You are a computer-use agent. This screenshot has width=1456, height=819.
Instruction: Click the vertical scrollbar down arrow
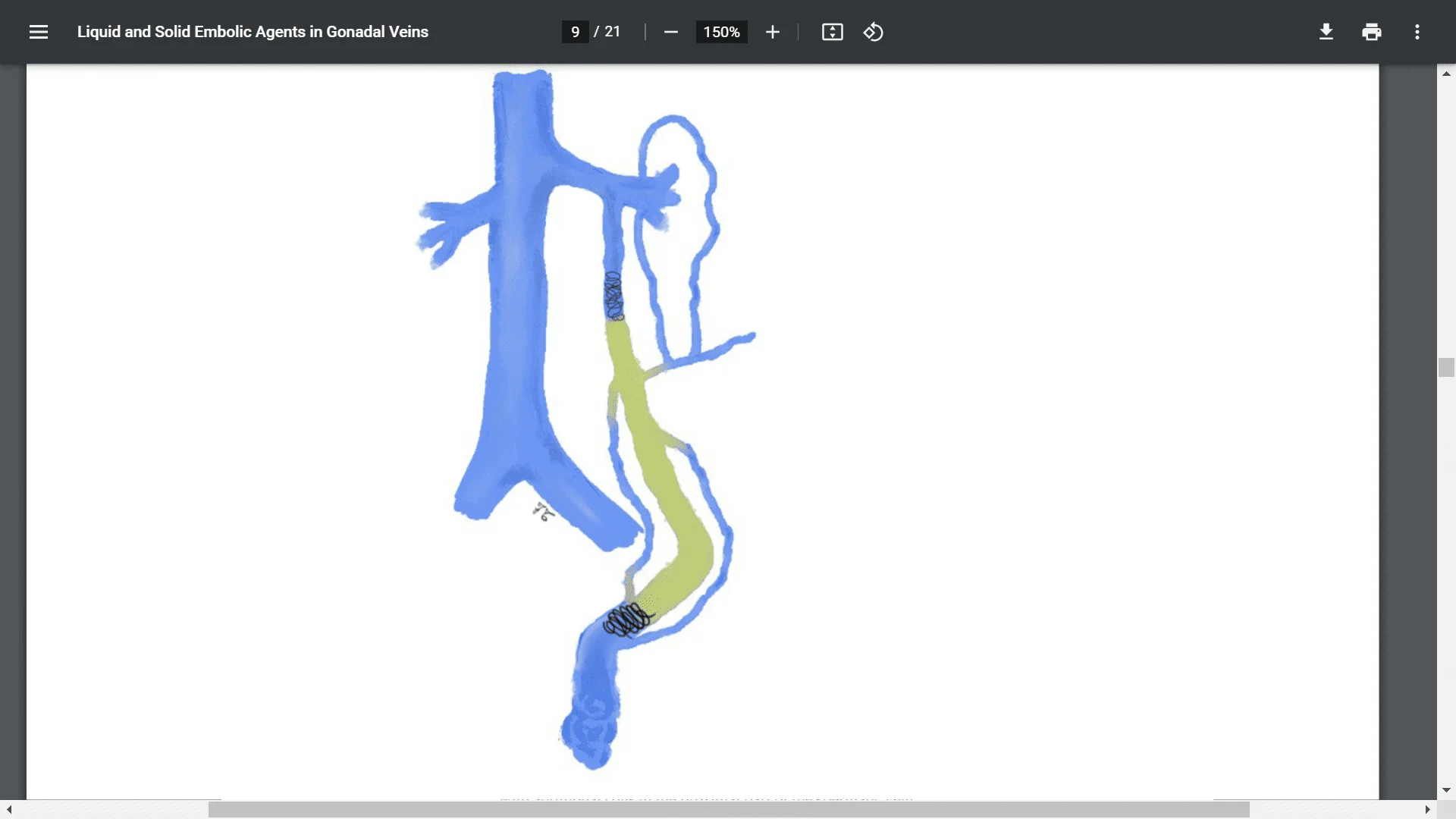[1446, 790]
